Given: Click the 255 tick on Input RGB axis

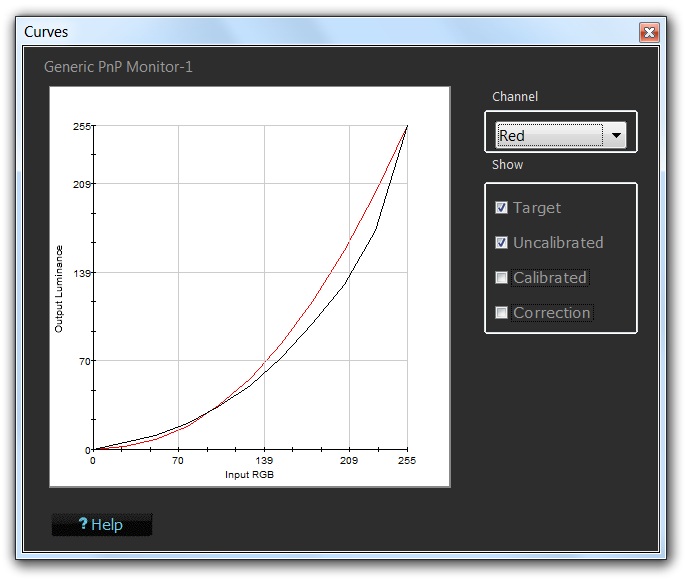Looking at the screenshot, I should point(407,460).
